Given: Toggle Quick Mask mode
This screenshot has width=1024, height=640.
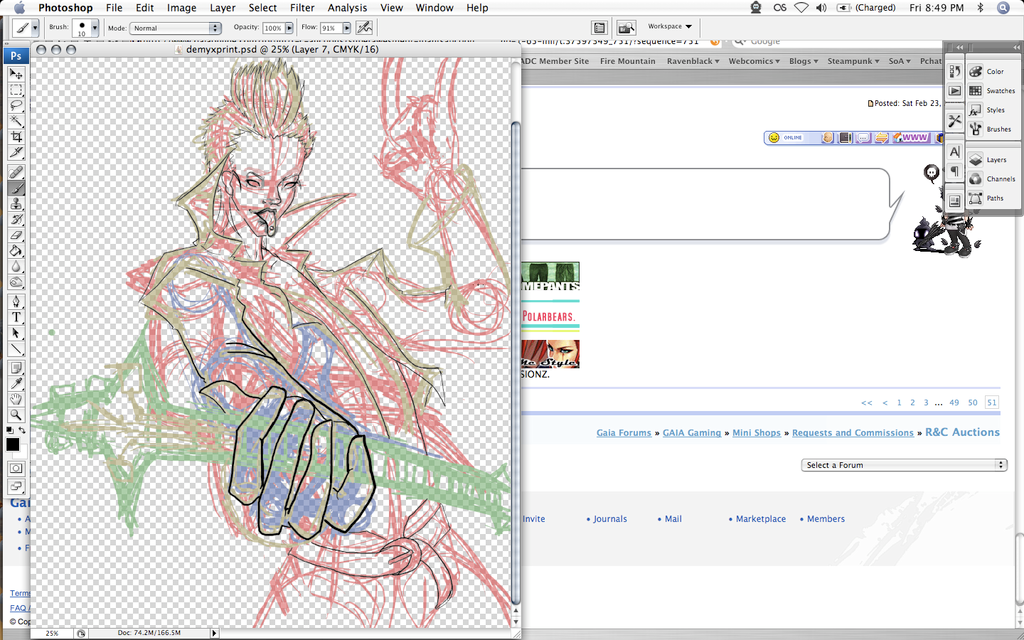Looking at the screenshot, I should pyautogui.click(x=16, y=468).
